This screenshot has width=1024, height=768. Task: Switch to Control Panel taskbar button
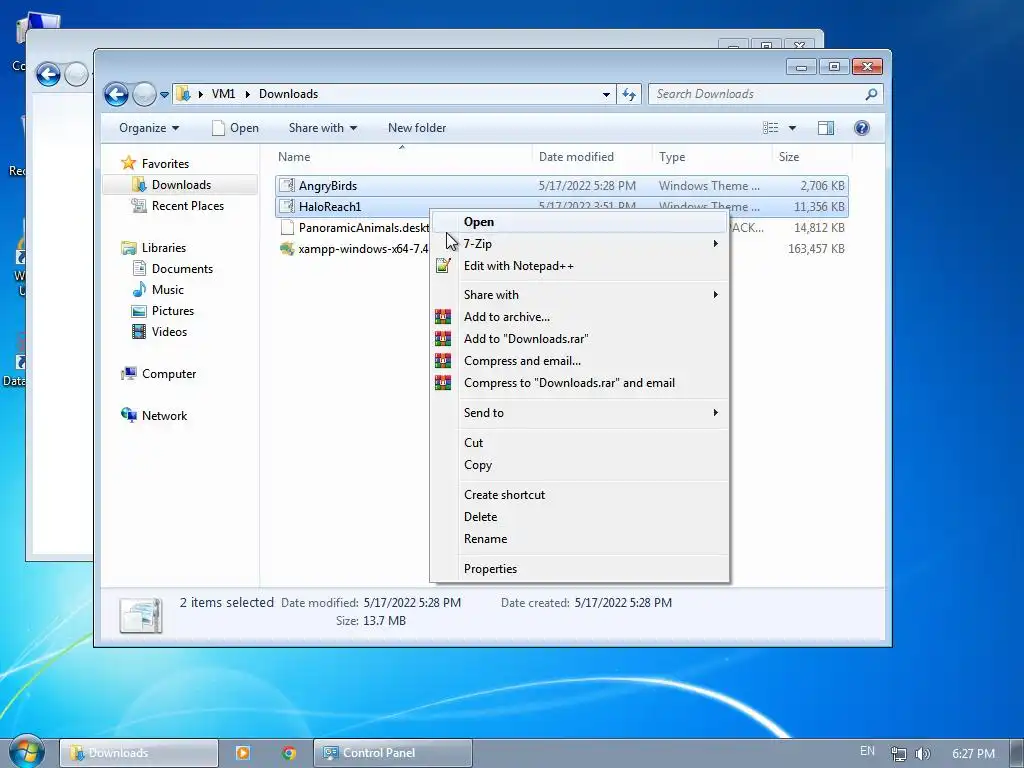[392, 753]
